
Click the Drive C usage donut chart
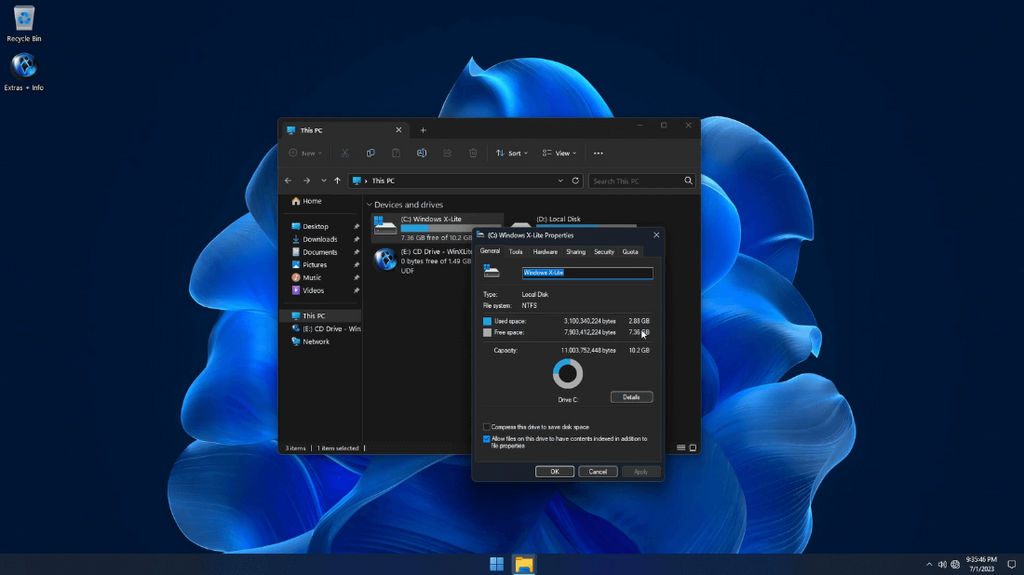pos(568,374)
